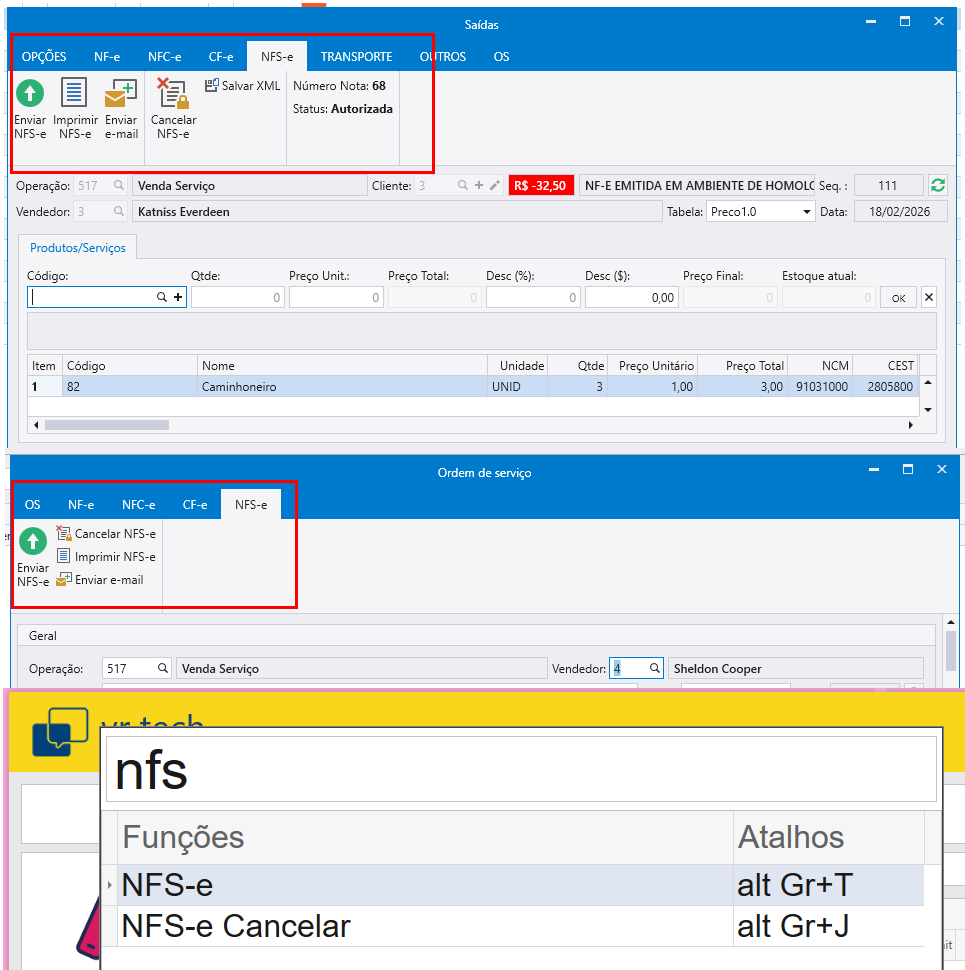Click the OK button in product entry row
The width and height of the screenshot is (965, 970).
[898, 297]
